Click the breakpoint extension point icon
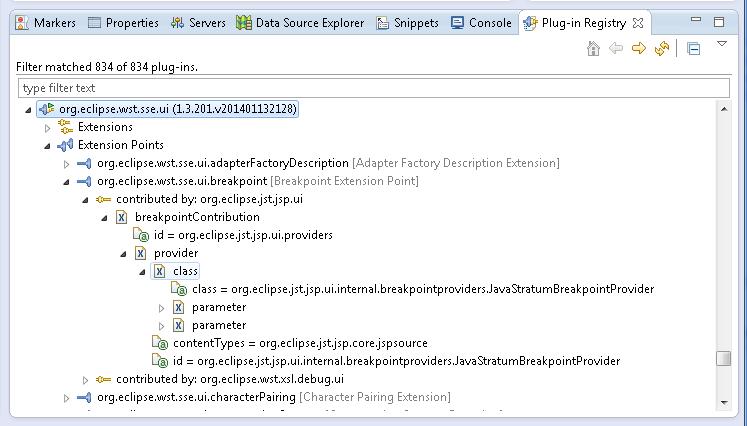Screen dimensions: 747x426 pos(84,181)
